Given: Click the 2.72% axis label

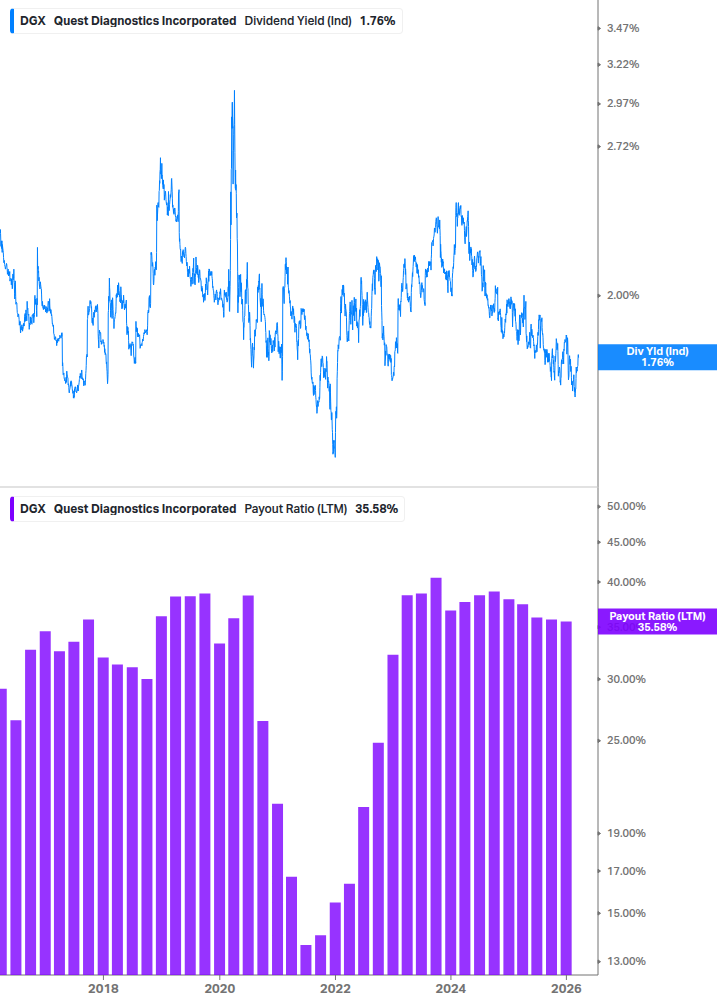Looking at the screenshot, I should (x=623, y=146).
